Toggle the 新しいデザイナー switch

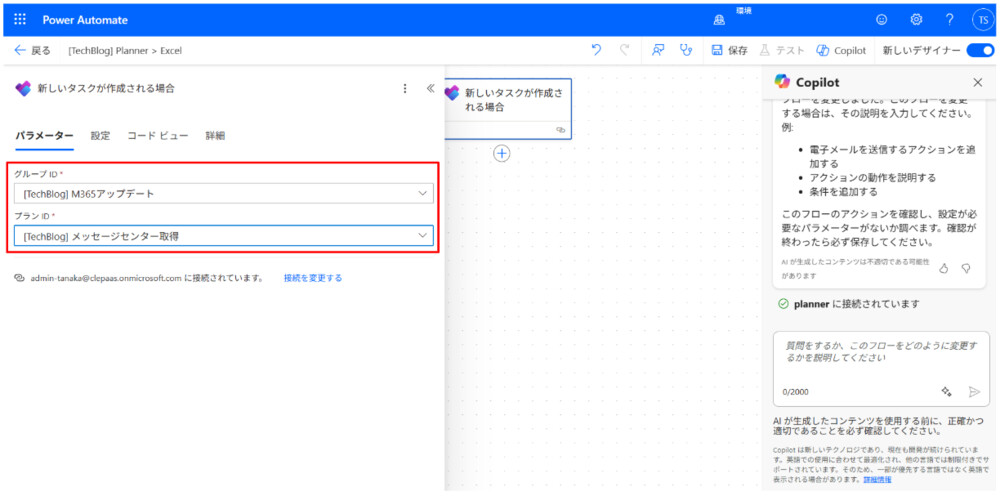(980, 50)
